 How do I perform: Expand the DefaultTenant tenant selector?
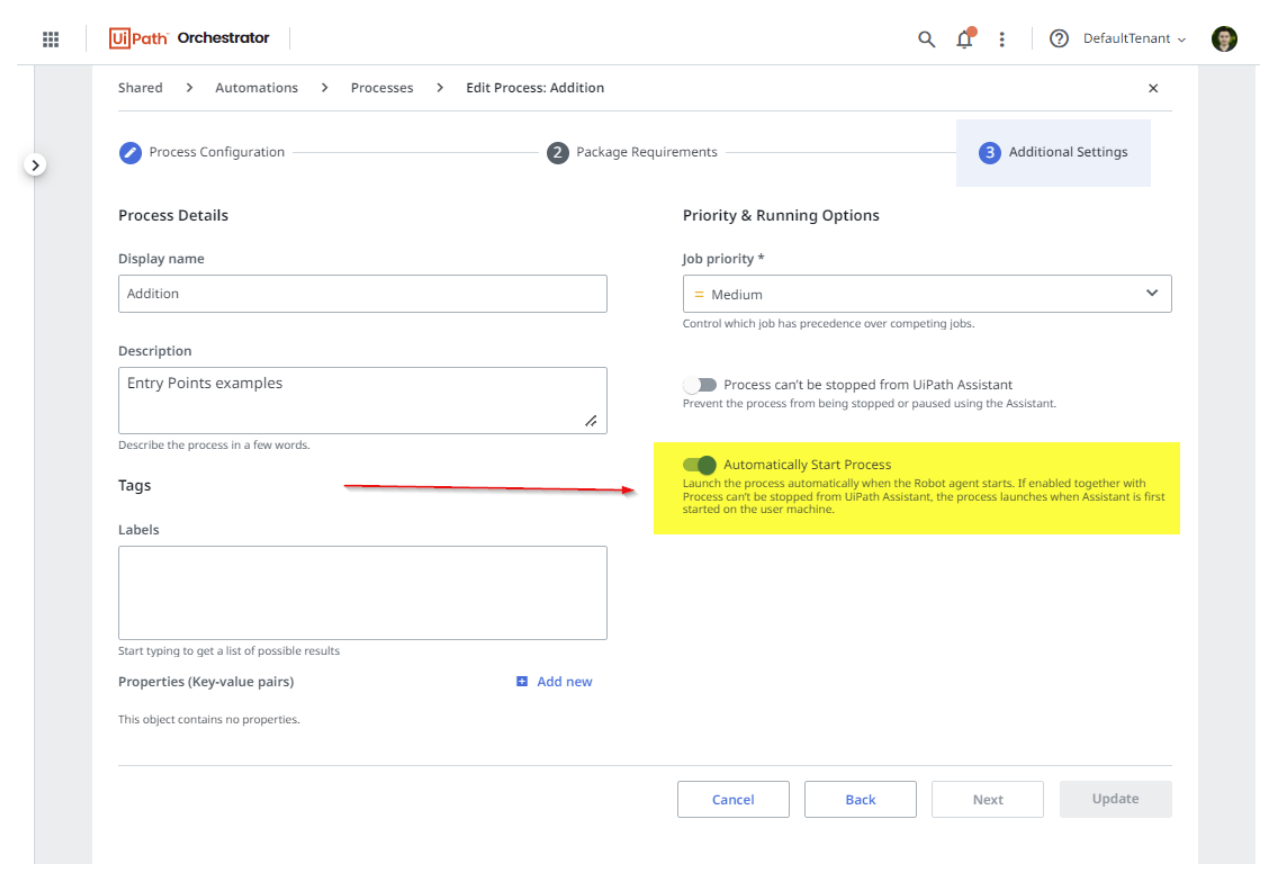click(x=1134, y=39)
